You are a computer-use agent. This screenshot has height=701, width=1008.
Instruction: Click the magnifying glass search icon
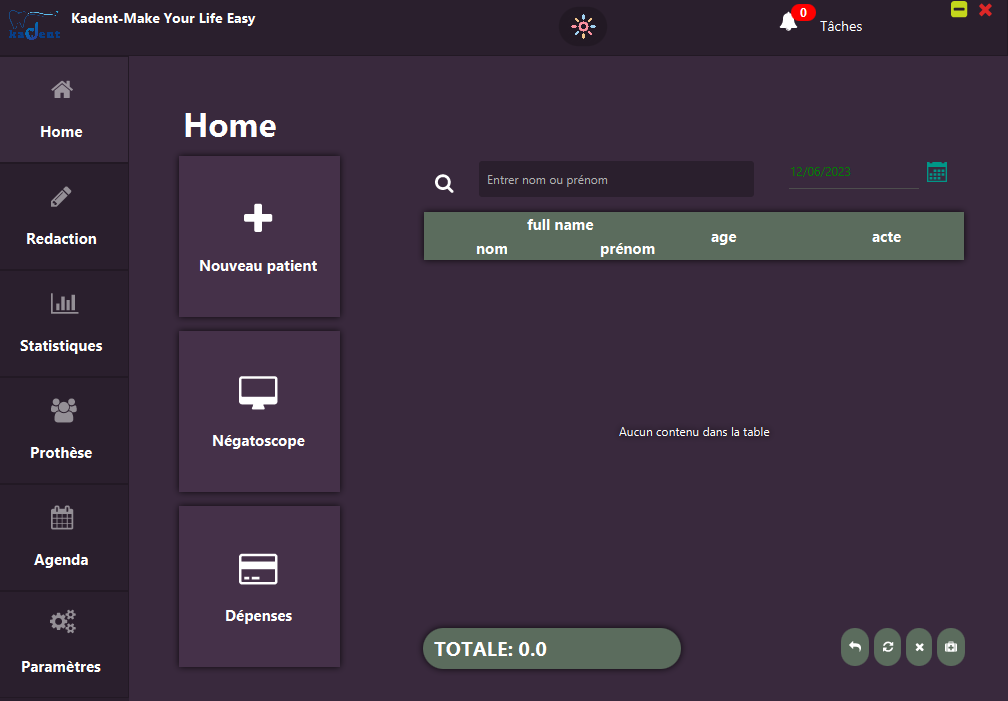(x=444, y=183)
